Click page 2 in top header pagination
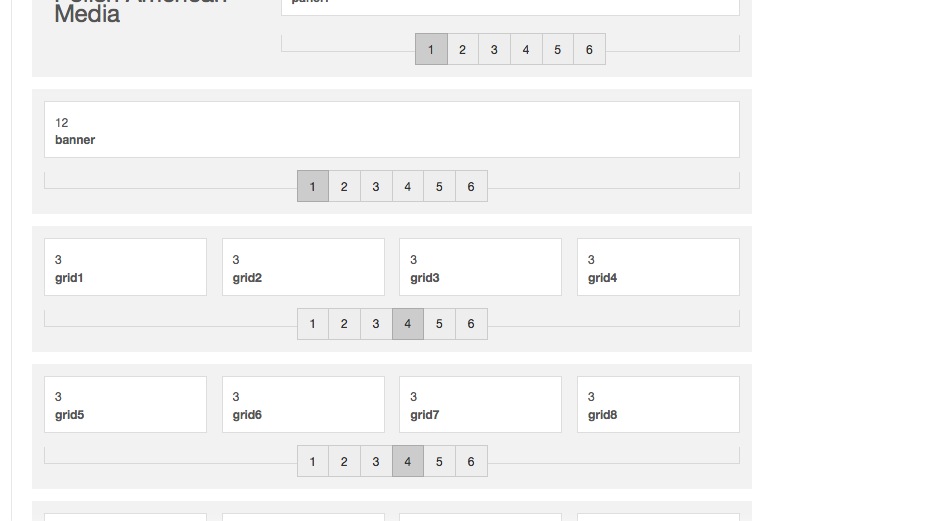Screen dimensions: 927x521 click(462, 50)
